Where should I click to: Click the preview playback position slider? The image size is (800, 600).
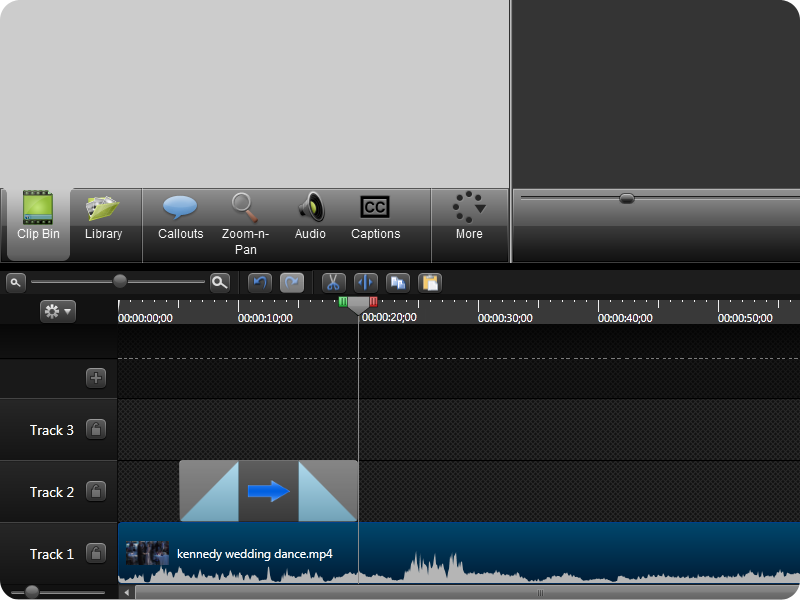tap(627, 198)
